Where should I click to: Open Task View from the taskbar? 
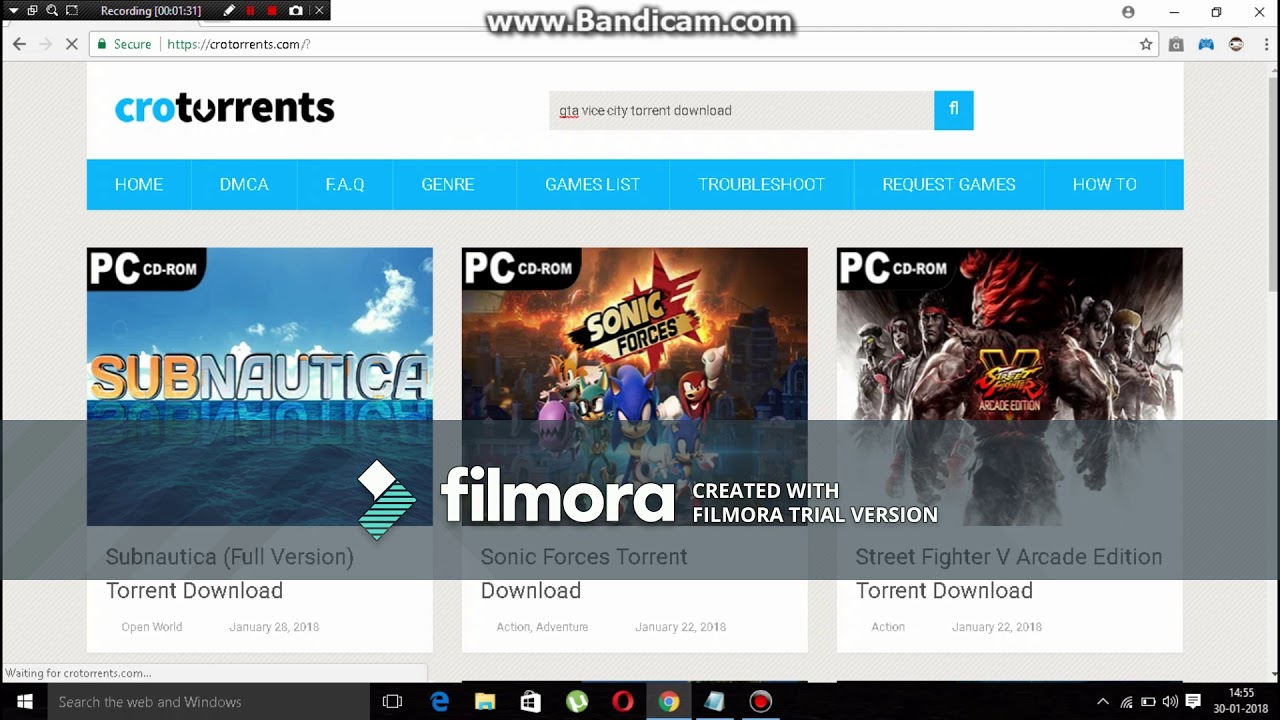392,702
